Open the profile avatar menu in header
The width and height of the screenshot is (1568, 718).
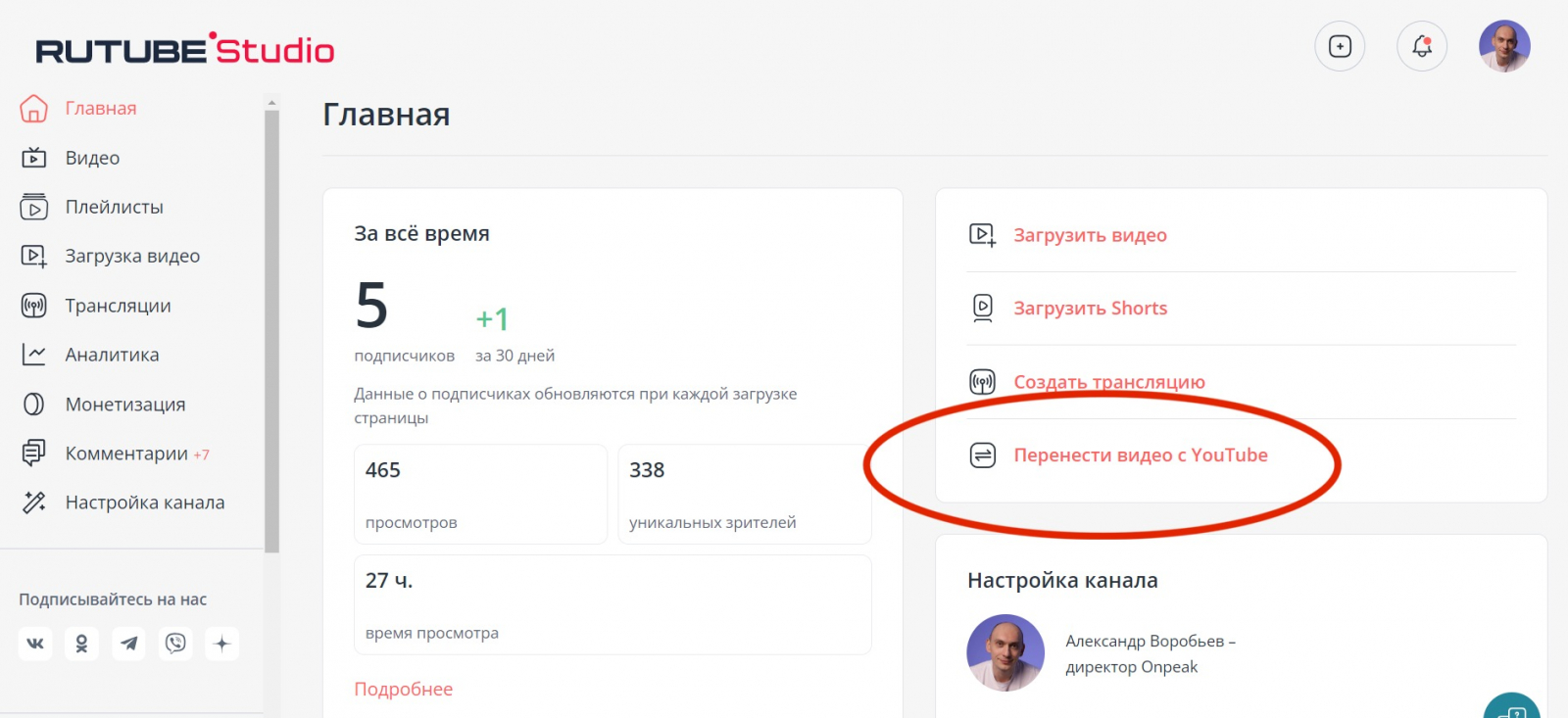(x=1504, y=46)
